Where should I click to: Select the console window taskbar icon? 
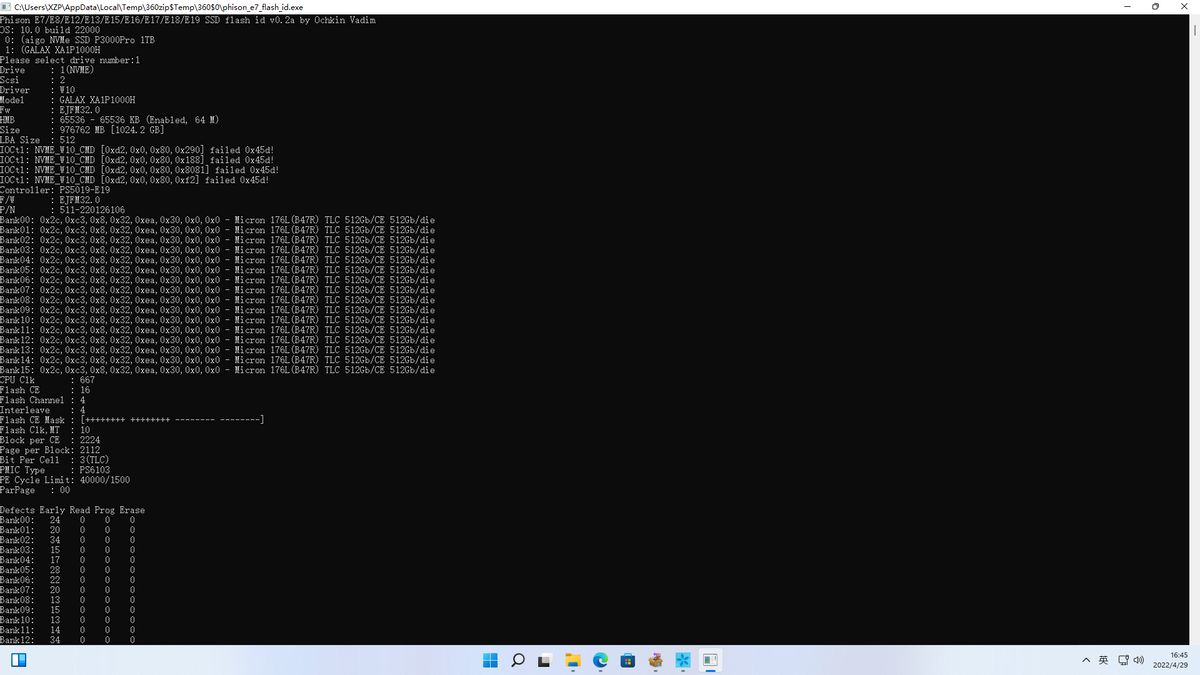711,660
